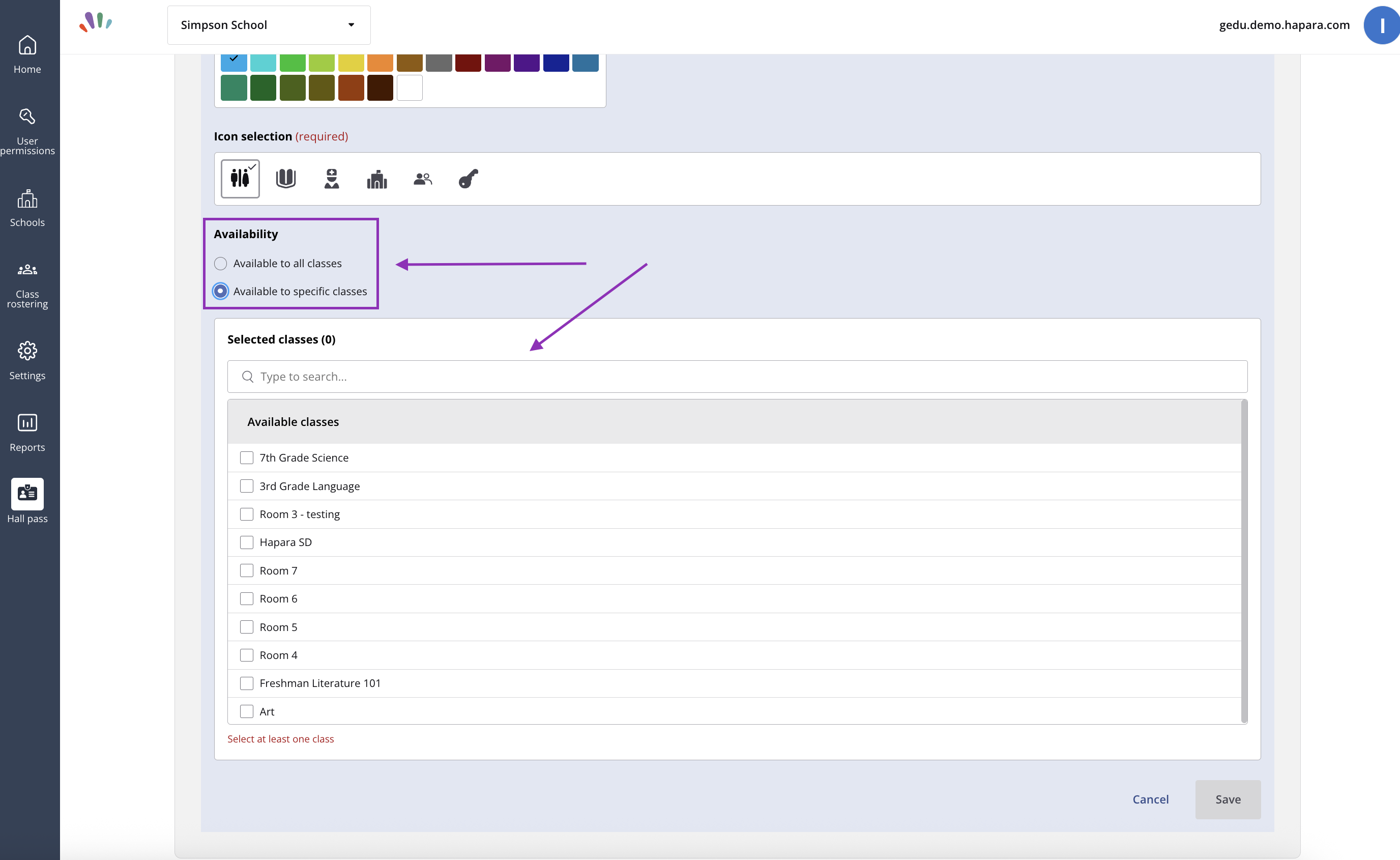The image size is (1400, 860).
Task: Pick the navy blue color swatch
Action: click(x=556, y=63)
